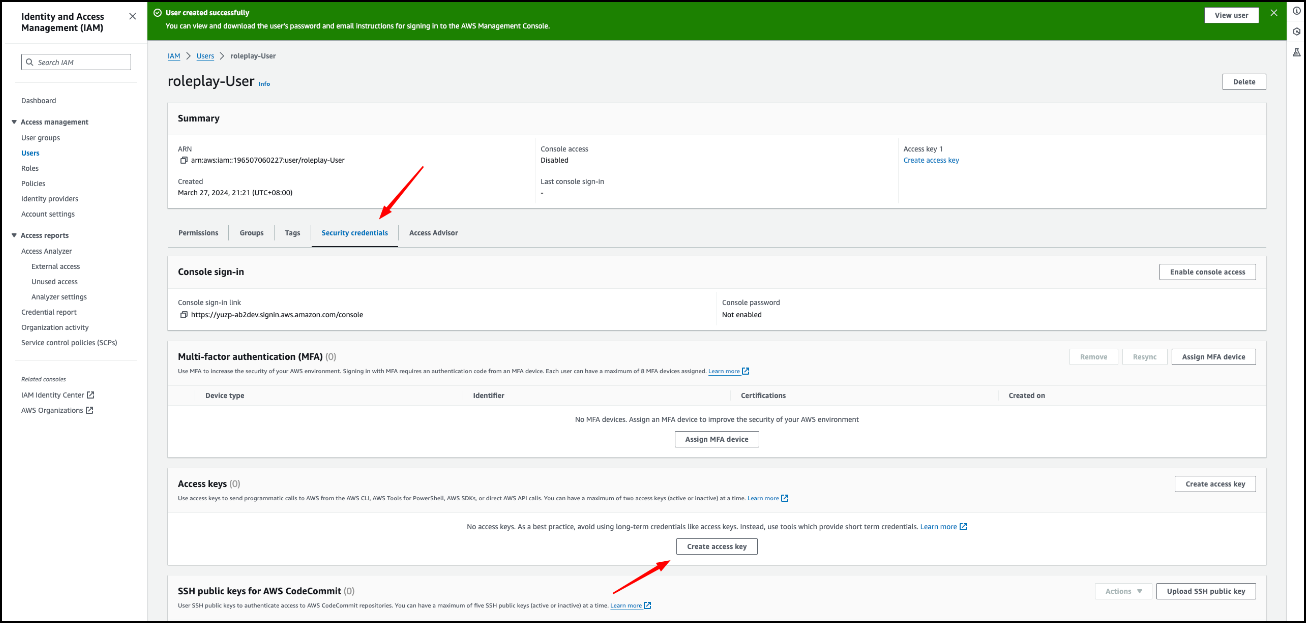The width and height of the screenshot is (1306, 623).
Task: Open the MFA section Learn more link
Action: tap(729, 371)
